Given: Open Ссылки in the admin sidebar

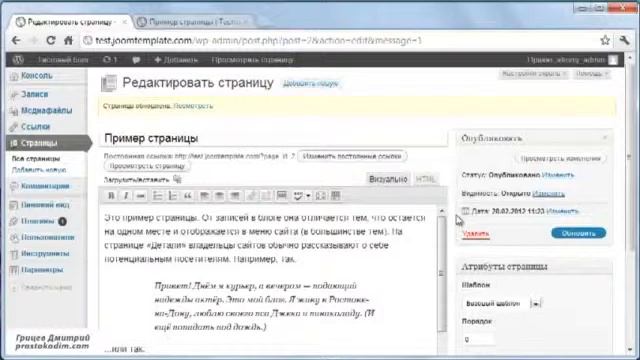Looking at the screenshot, I should (36, 127).
